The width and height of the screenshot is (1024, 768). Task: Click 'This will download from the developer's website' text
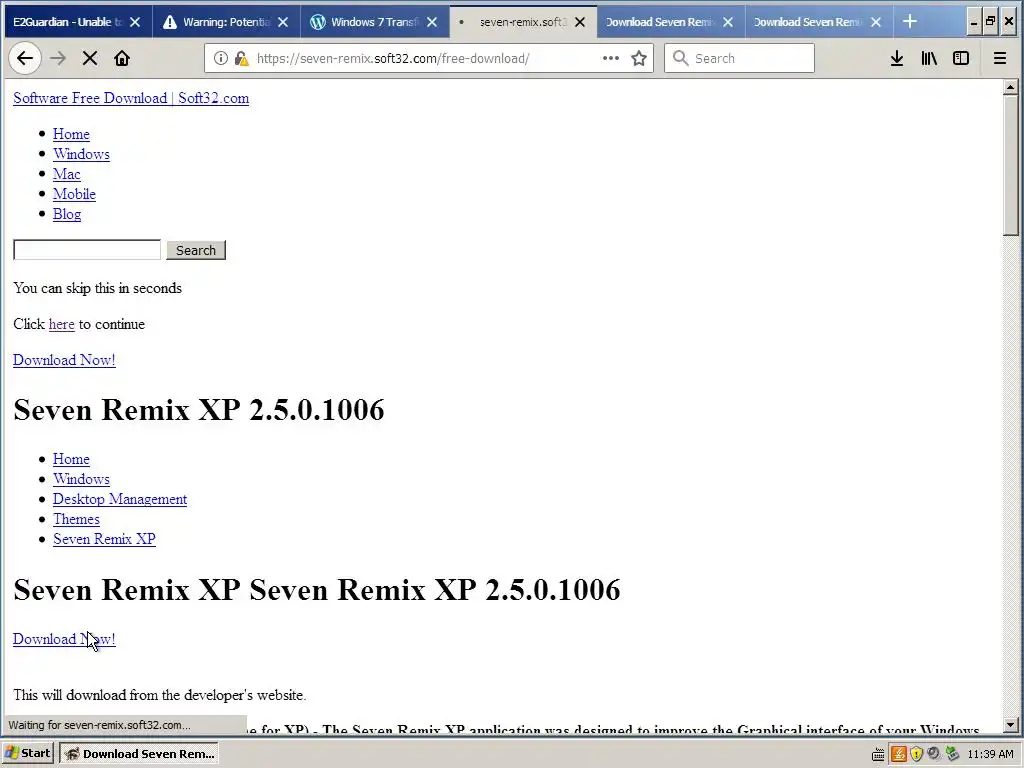tap(159, 695)
